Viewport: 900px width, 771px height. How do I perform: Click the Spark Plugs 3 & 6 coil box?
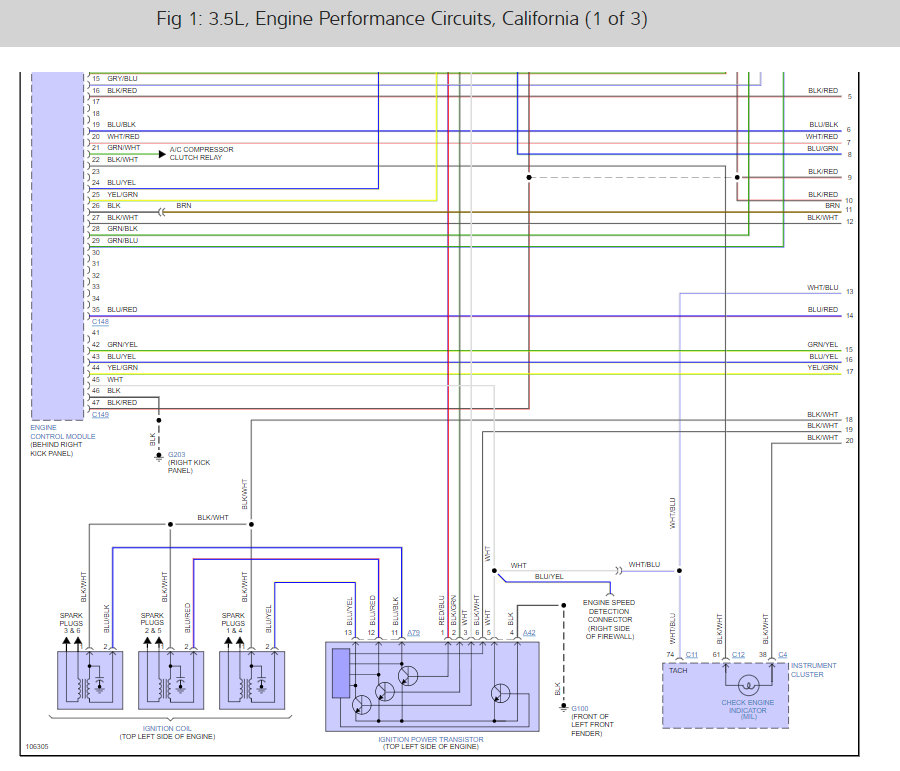(90, 680)
